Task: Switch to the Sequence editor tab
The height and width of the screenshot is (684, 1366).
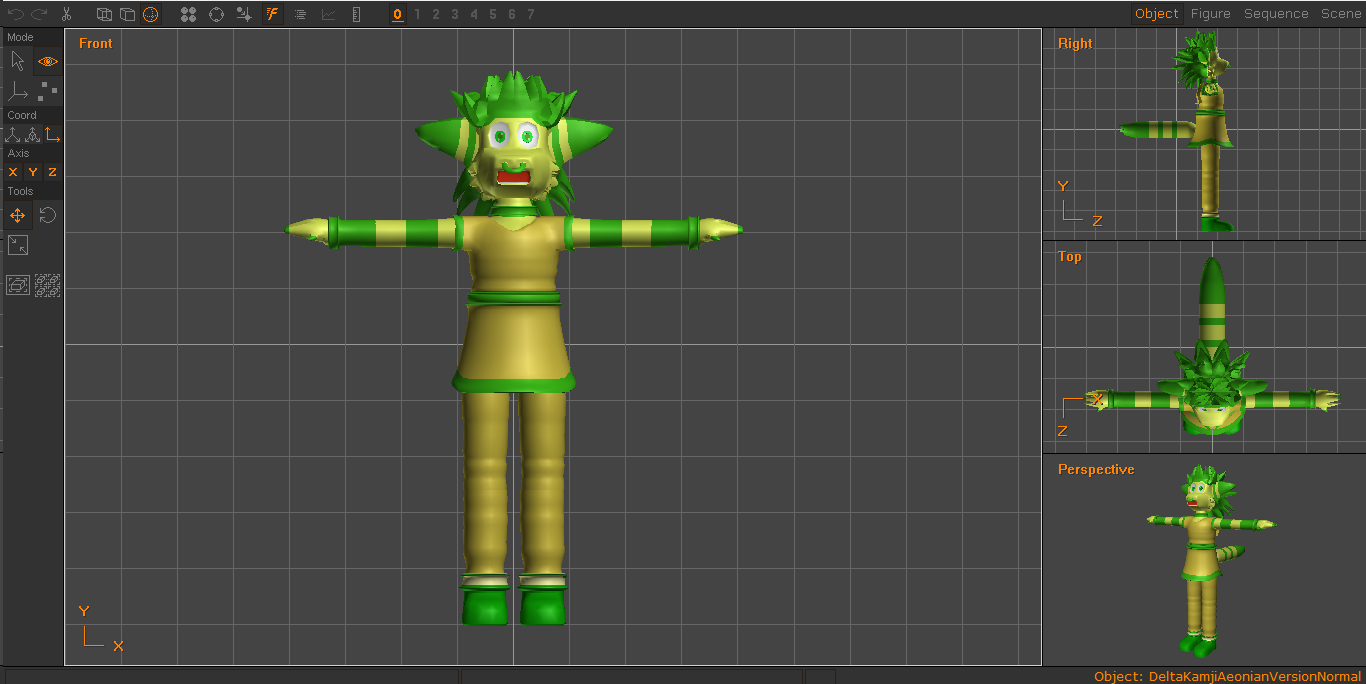Action: point(1276,14)
